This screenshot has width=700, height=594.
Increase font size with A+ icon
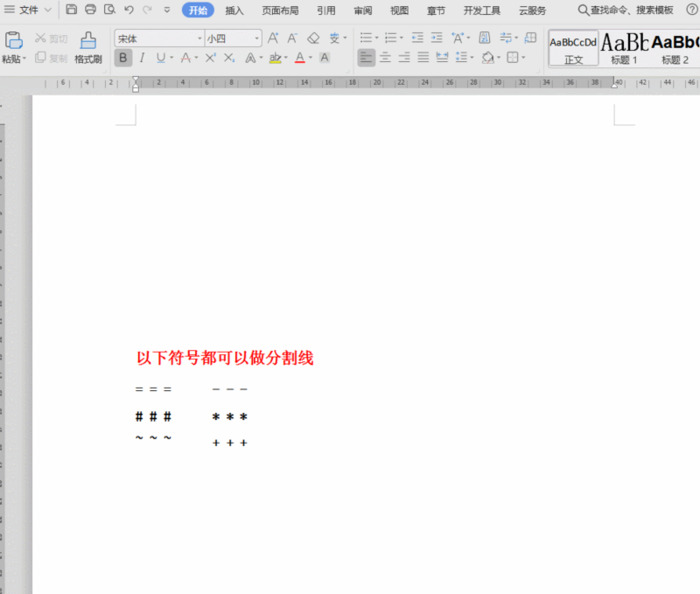click(x=273, y=38)
